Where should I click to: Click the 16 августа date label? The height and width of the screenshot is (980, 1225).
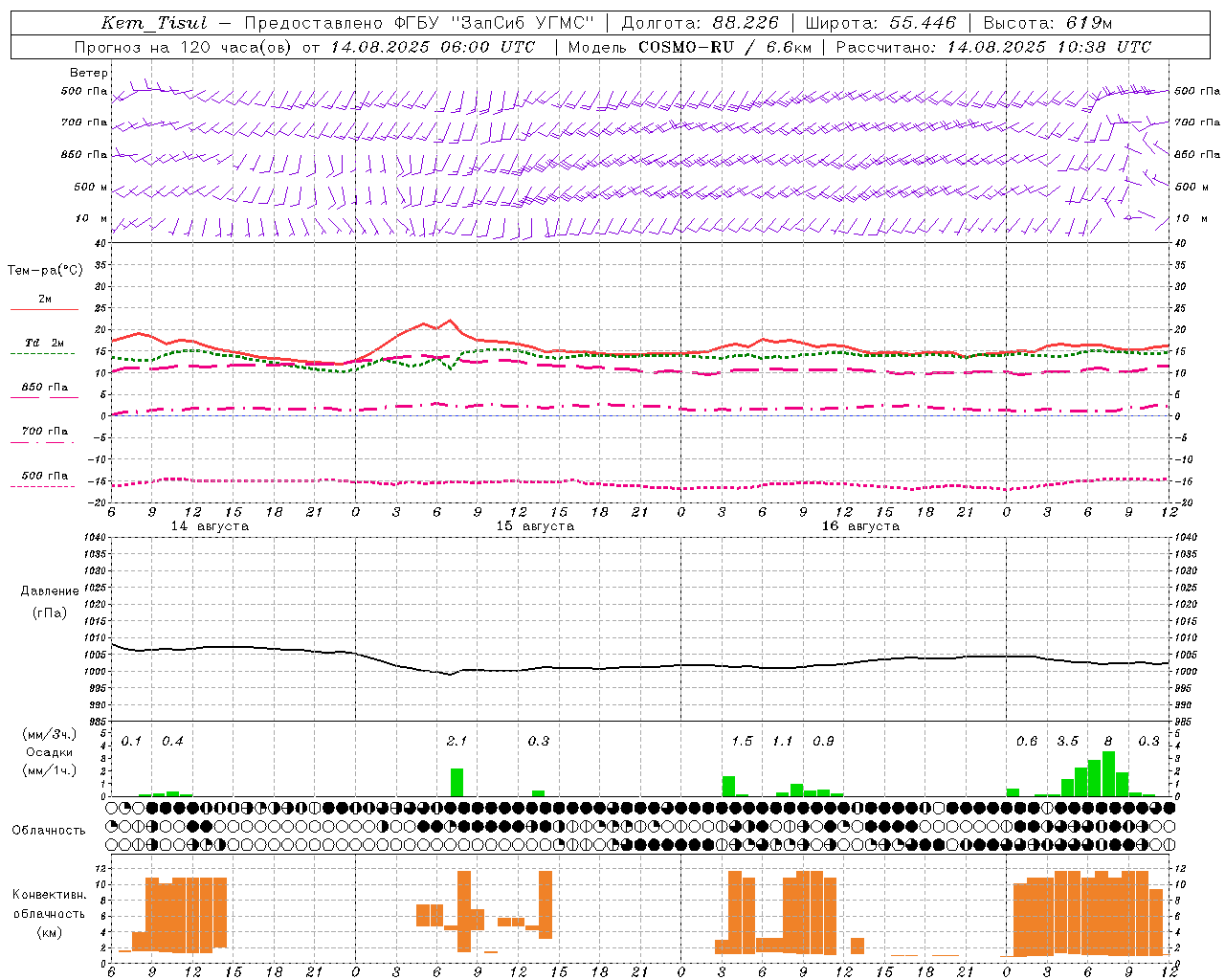coord(860,526)
